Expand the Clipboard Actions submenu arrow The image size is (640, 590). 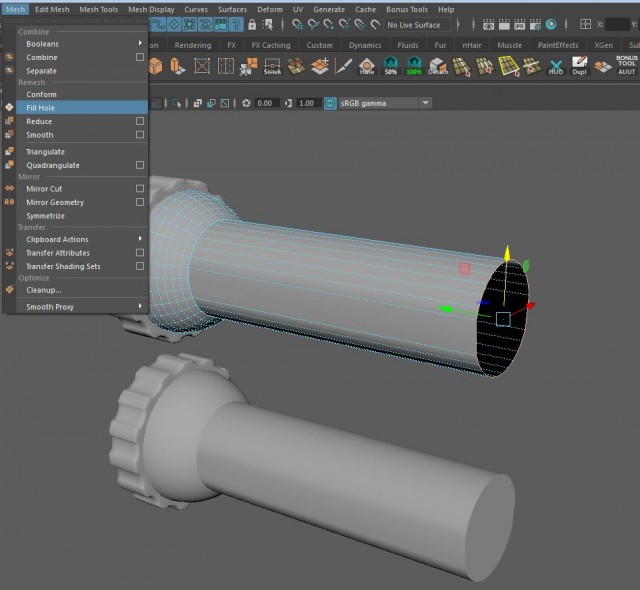point(140,238)
